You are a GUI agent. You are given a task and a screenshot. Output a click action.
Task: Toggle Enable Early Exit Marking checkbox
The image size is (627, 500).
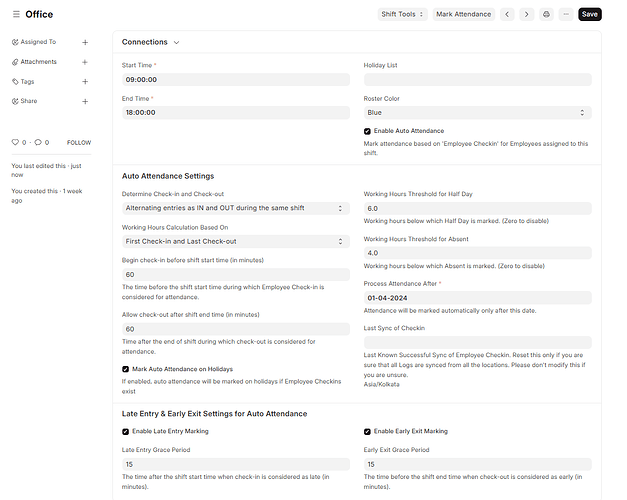point(367,432)
